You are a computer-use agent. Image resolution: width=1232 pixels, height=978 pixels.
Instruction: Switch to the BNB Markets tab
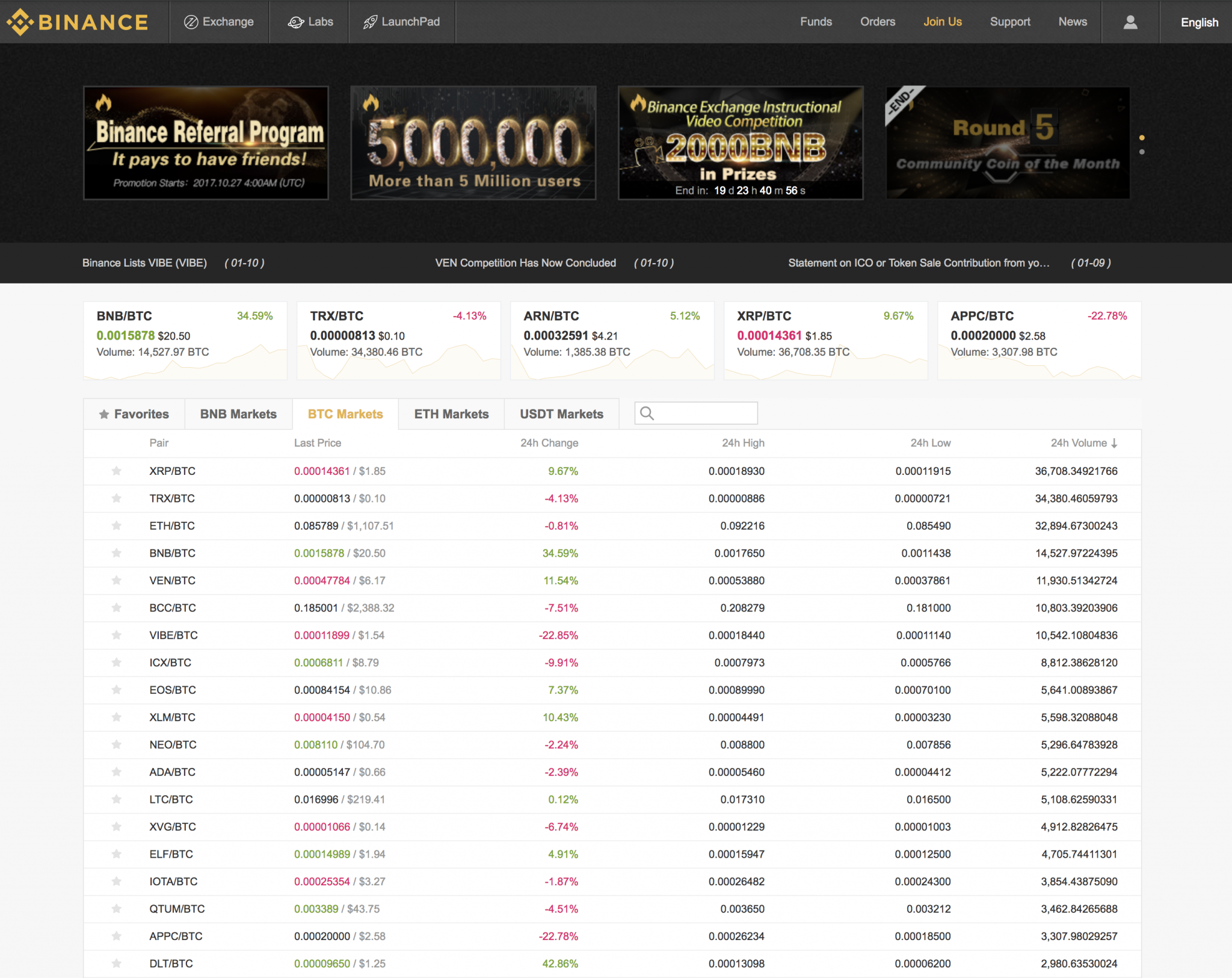click(238, 414)
